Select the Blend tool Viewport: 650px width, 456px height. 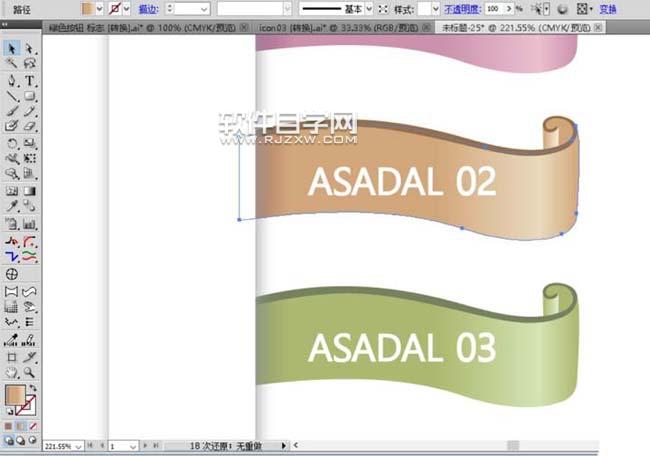pos(29,206)
